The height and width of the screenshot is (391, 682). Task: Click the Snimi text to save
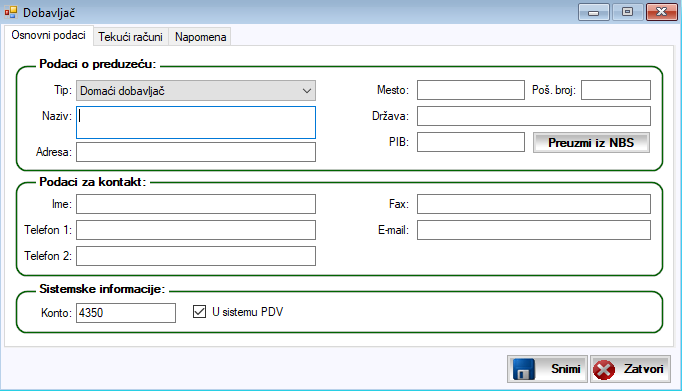click(565, 369)
